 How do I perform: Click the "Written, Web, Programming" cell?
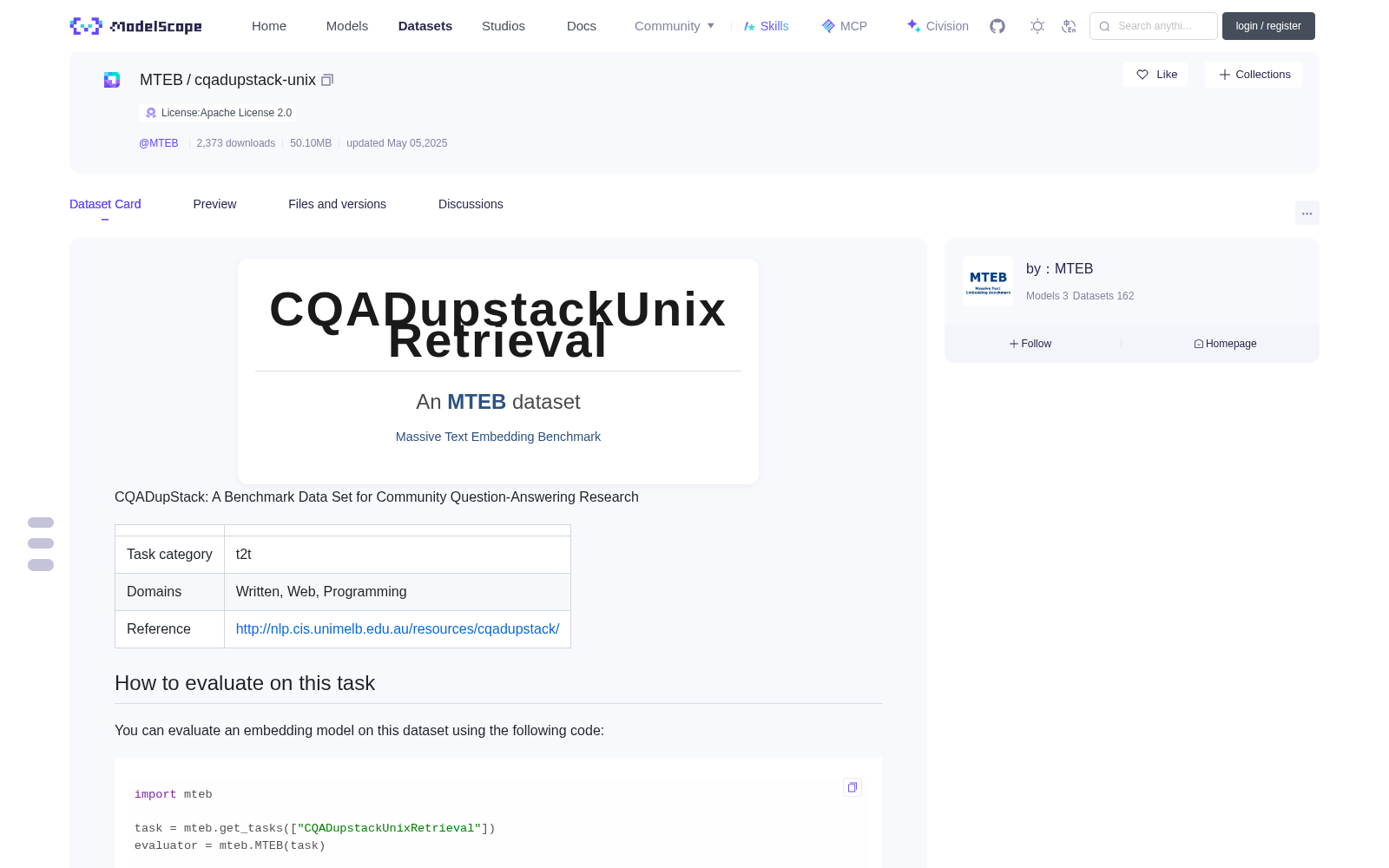click(x=398, y=592)
